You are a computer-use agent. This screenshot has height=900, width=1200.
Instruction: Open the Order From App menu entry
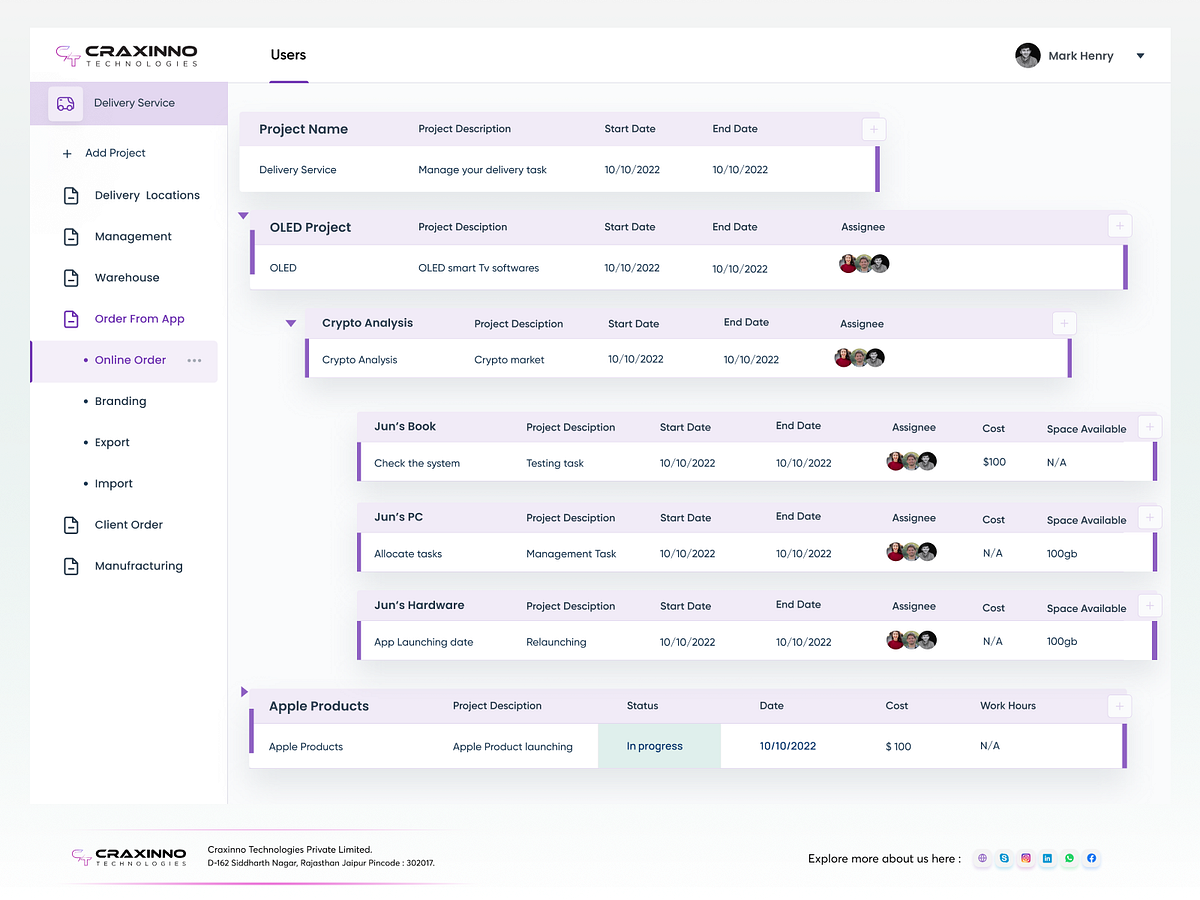point(139,318)
